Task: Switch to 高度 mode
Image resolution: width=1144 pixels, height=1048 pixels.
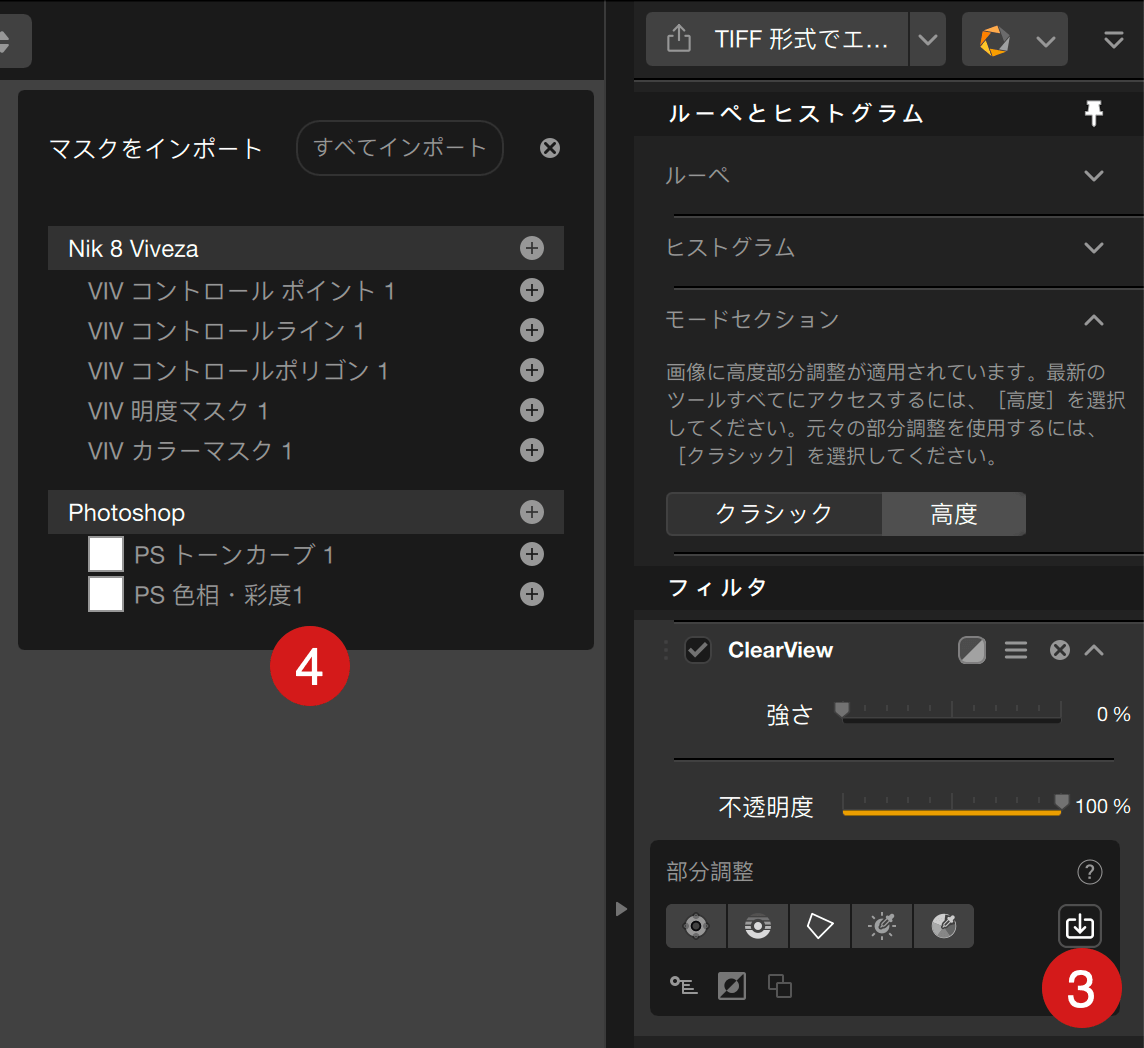Action: pyautogui.click(x=954, y=514)
